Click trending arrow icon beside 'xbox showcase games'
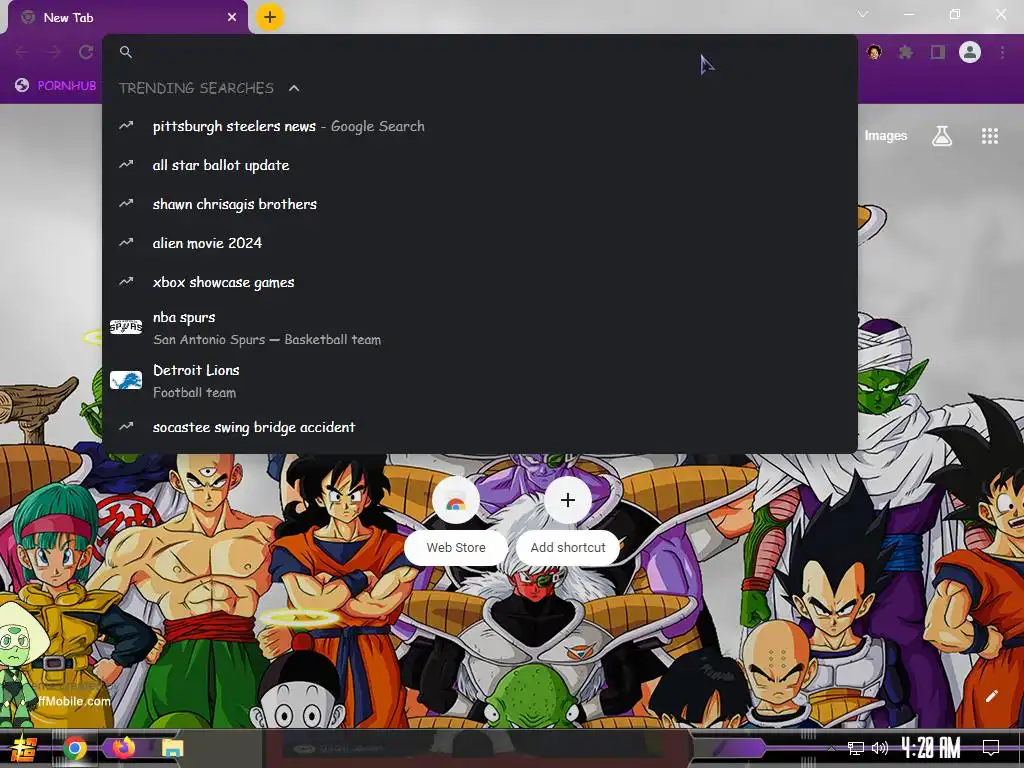1024x768 pixels. [x=126, y=281]
